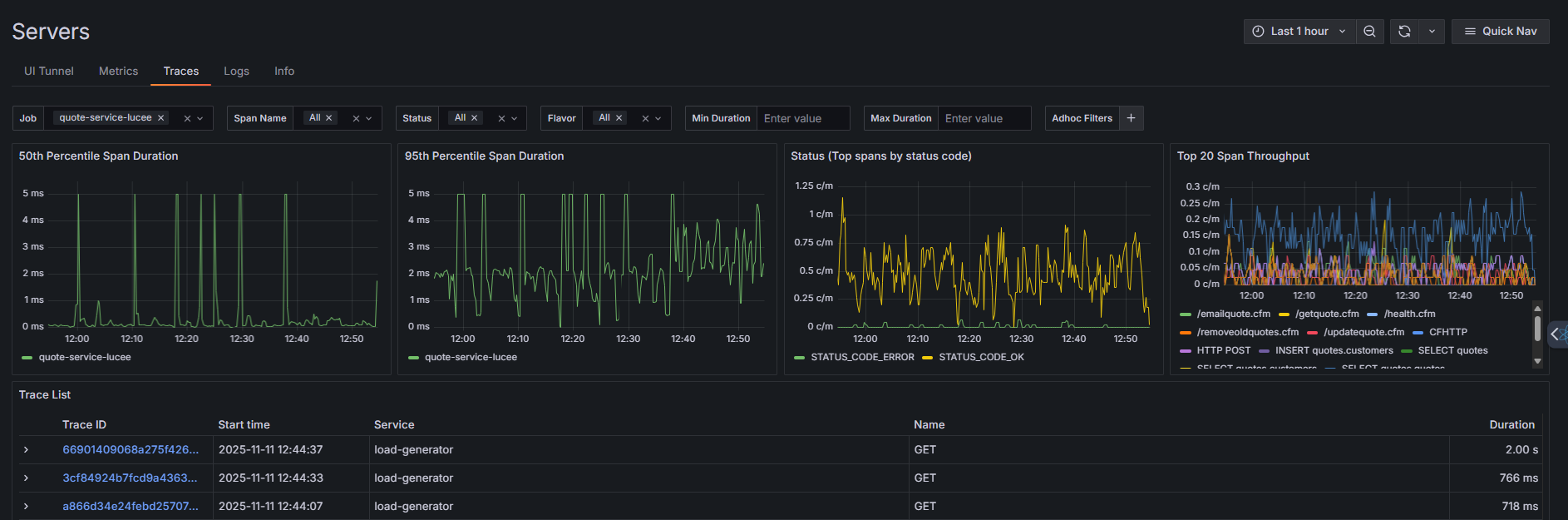Open the Logs tab
This screenshot has width=1568, height=520.
(x=236, y=72)
